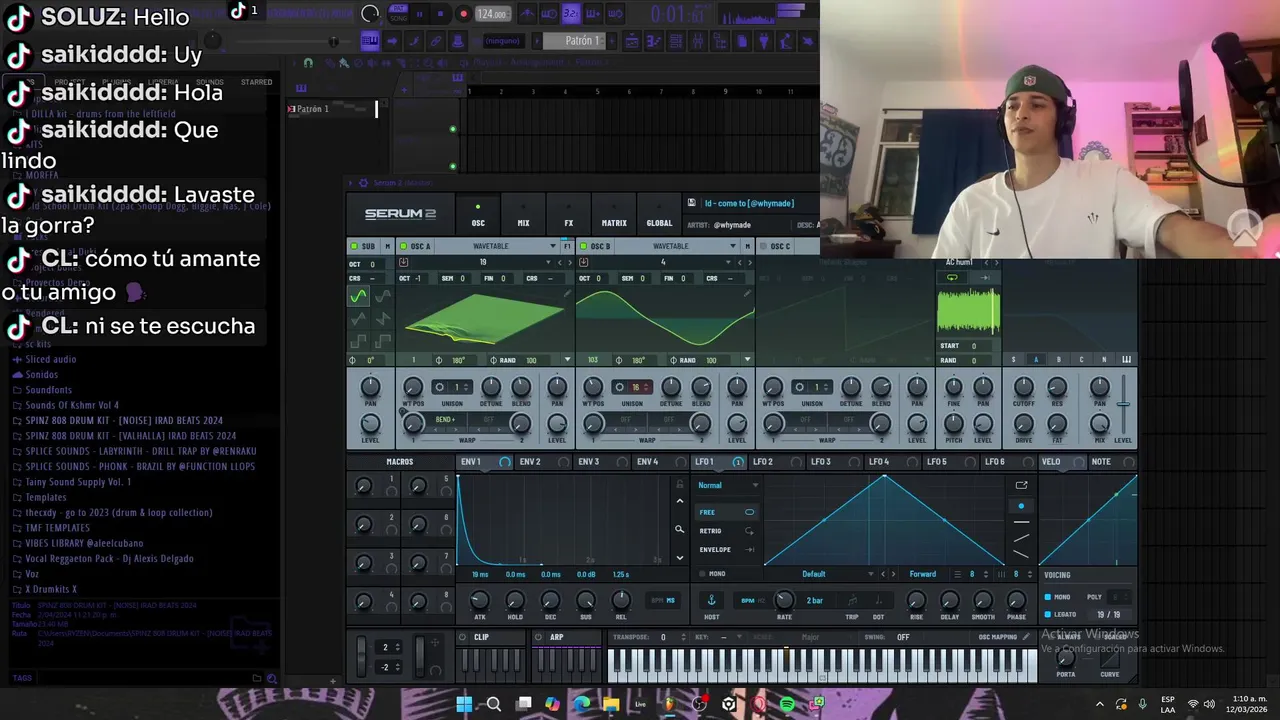Click the SUB oscillator M mute button
Screen dimensions: 1280x720
point(387,246)
